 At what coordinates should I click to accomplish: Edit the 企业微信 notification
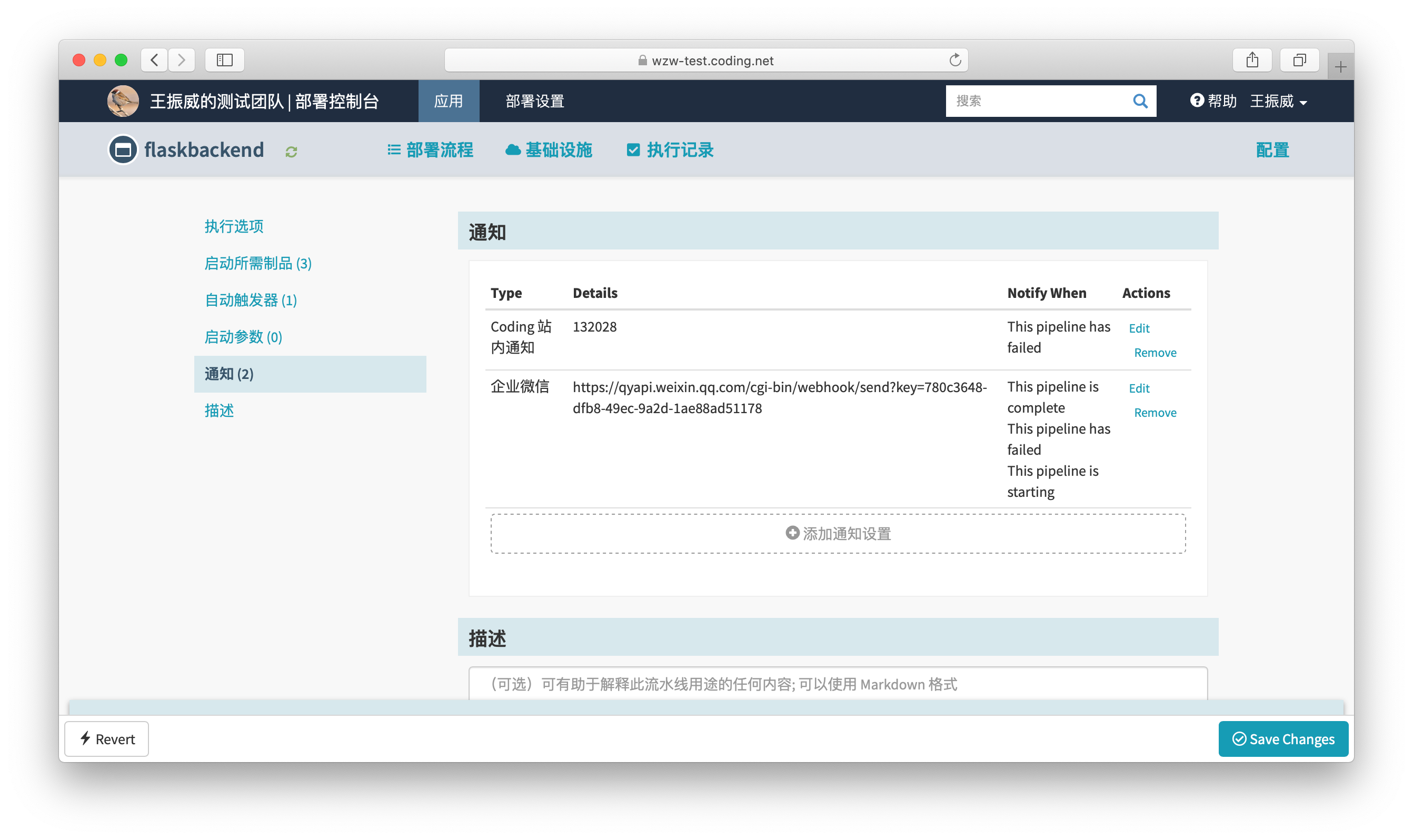click(x=1138, y=388)
